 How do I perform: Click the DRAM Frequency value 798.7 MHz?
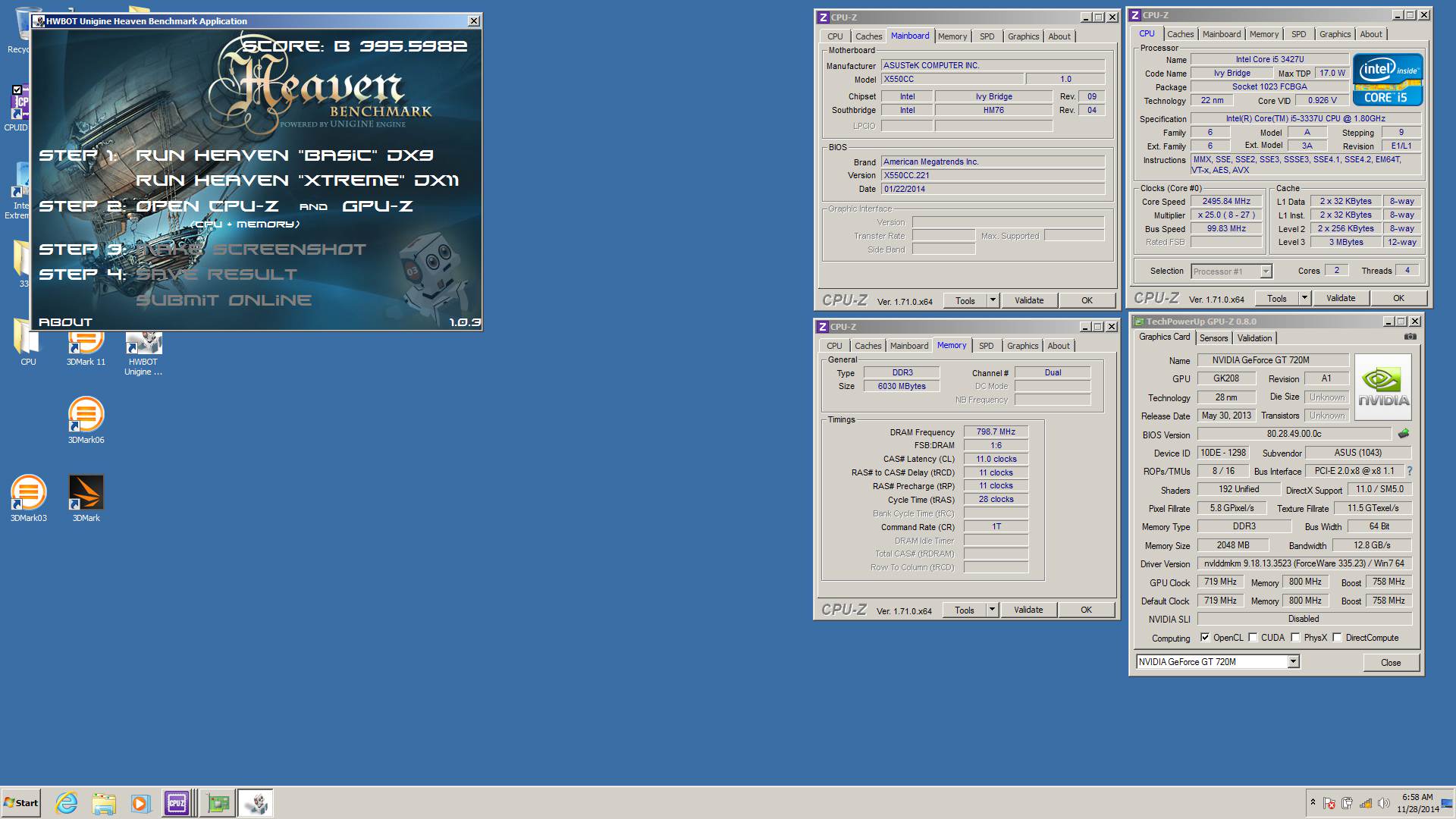996,431
